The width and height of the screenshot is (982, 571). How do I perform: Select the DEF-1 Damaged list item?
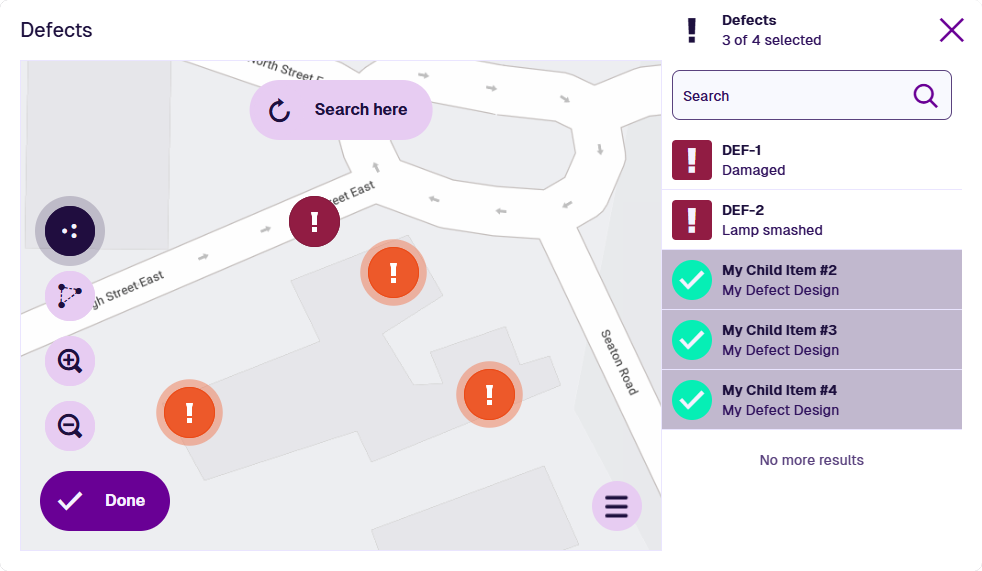[812, 160]
